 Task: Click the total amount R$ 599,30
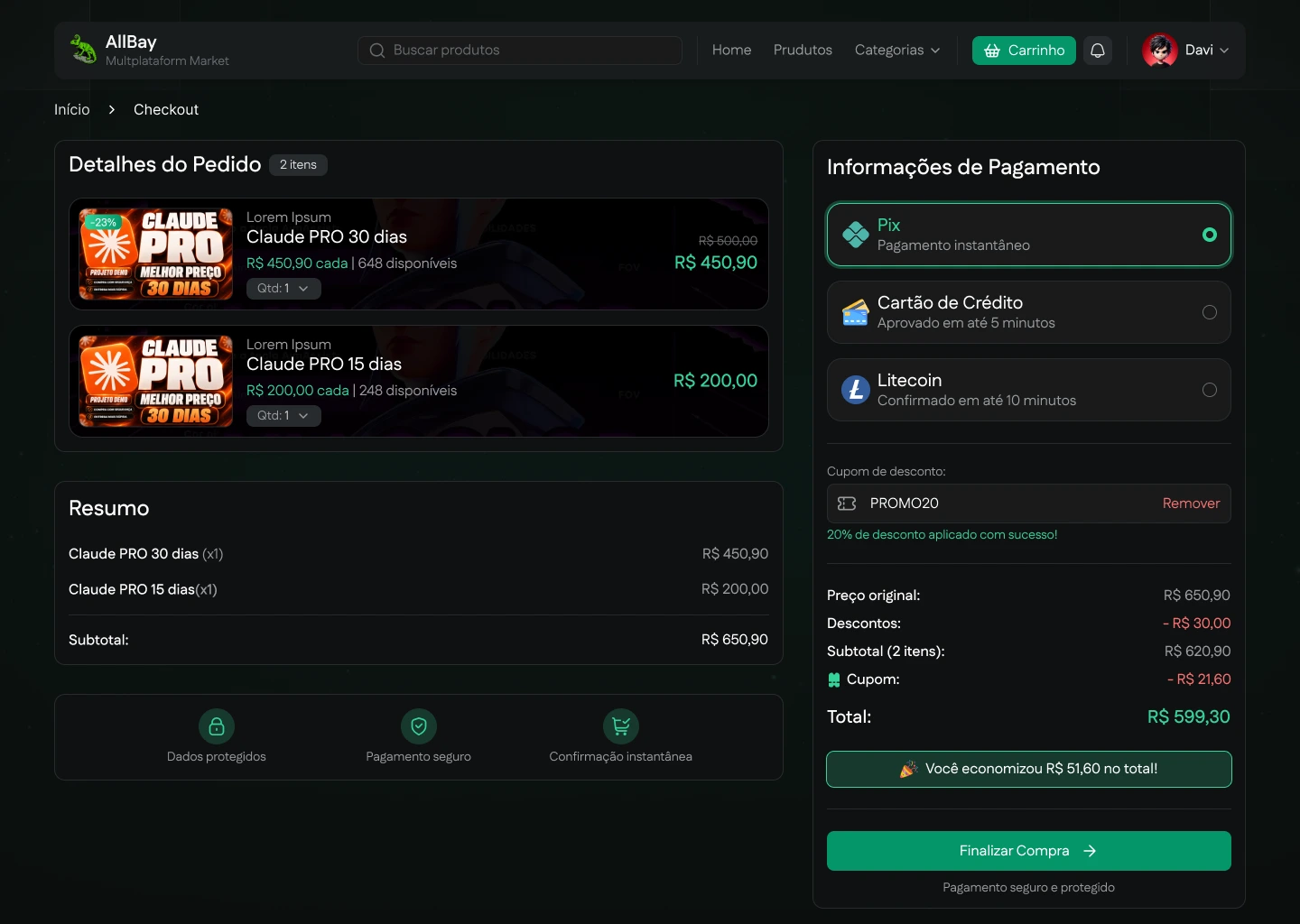tap(1189, 716)
